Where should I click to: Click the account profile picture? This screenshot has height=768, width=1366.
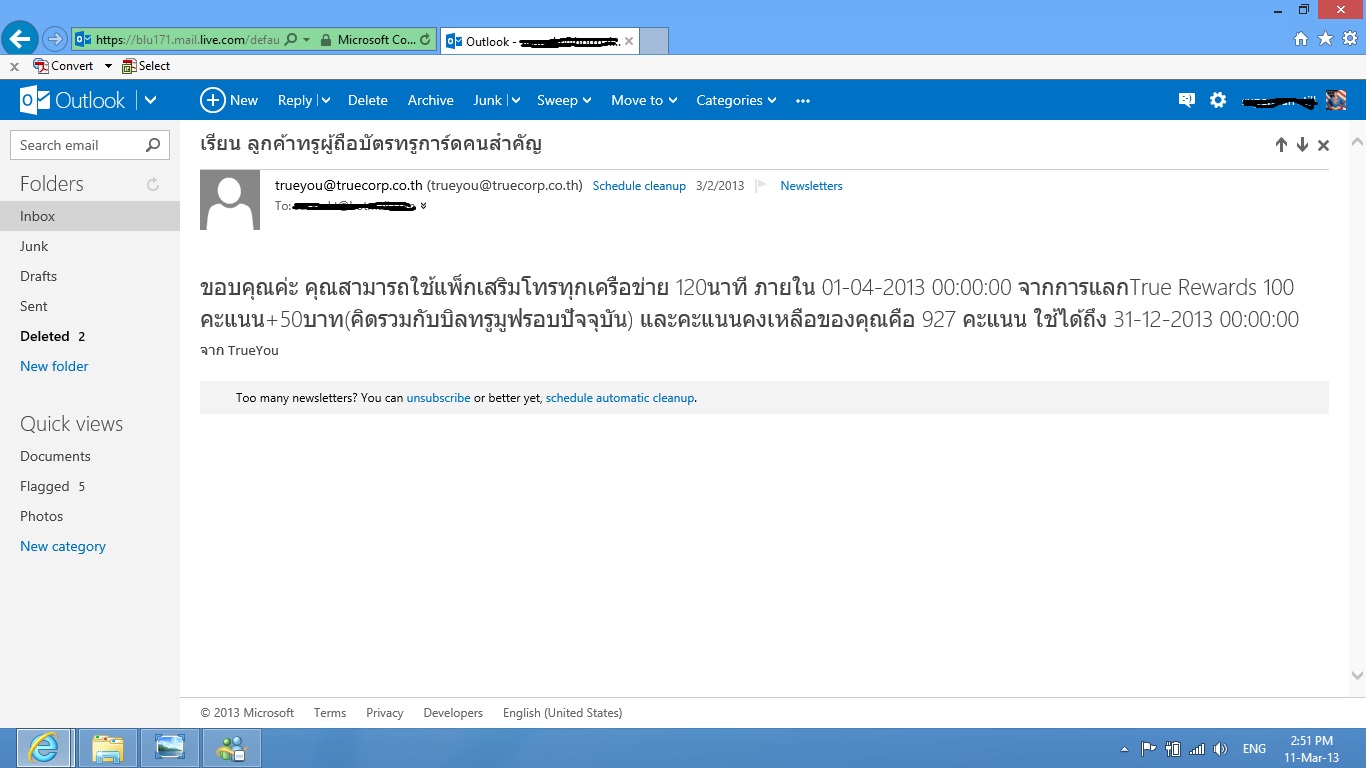pyautogui.click(x=1336, y=100)
